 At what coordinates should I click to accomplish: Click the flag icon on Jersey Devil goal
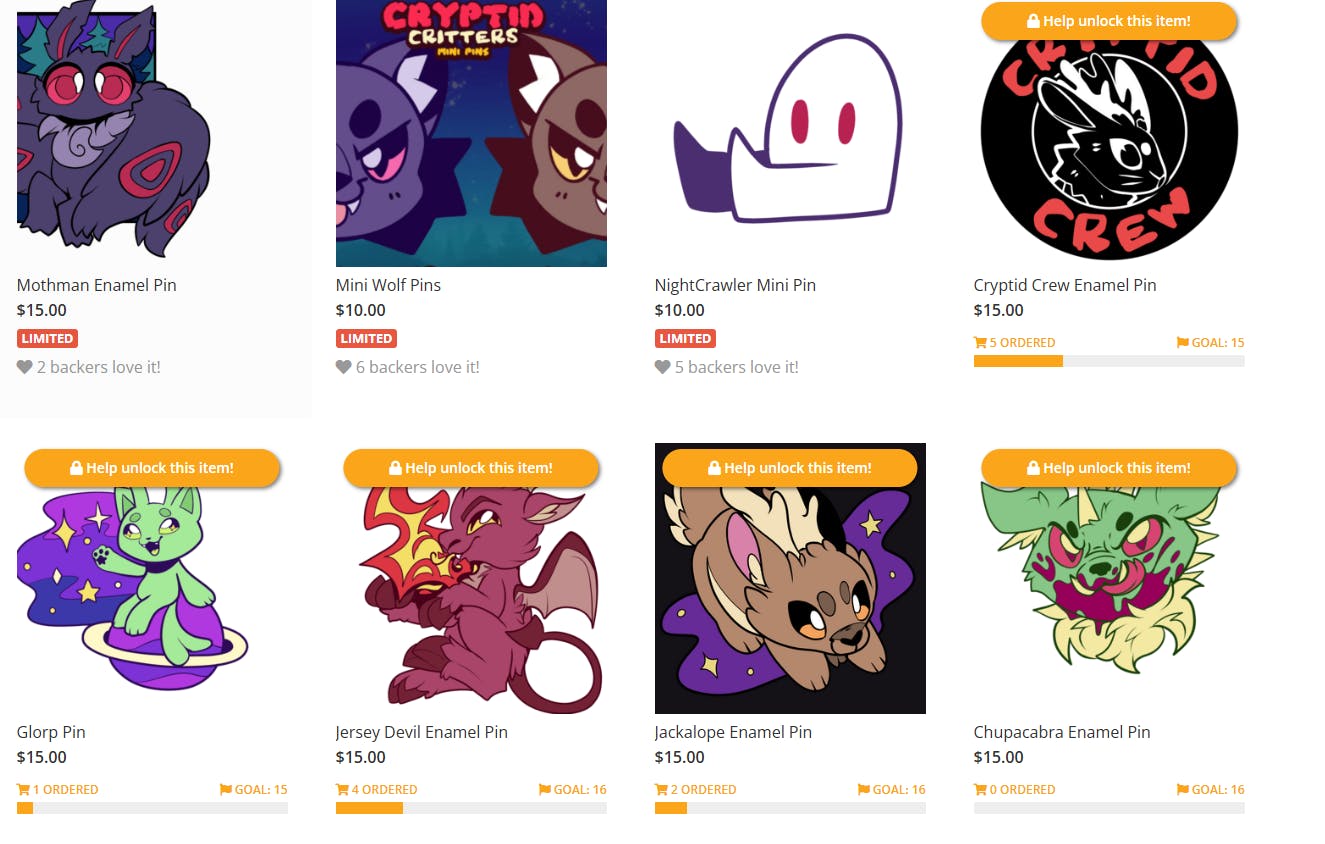click(x=545, y=789)
